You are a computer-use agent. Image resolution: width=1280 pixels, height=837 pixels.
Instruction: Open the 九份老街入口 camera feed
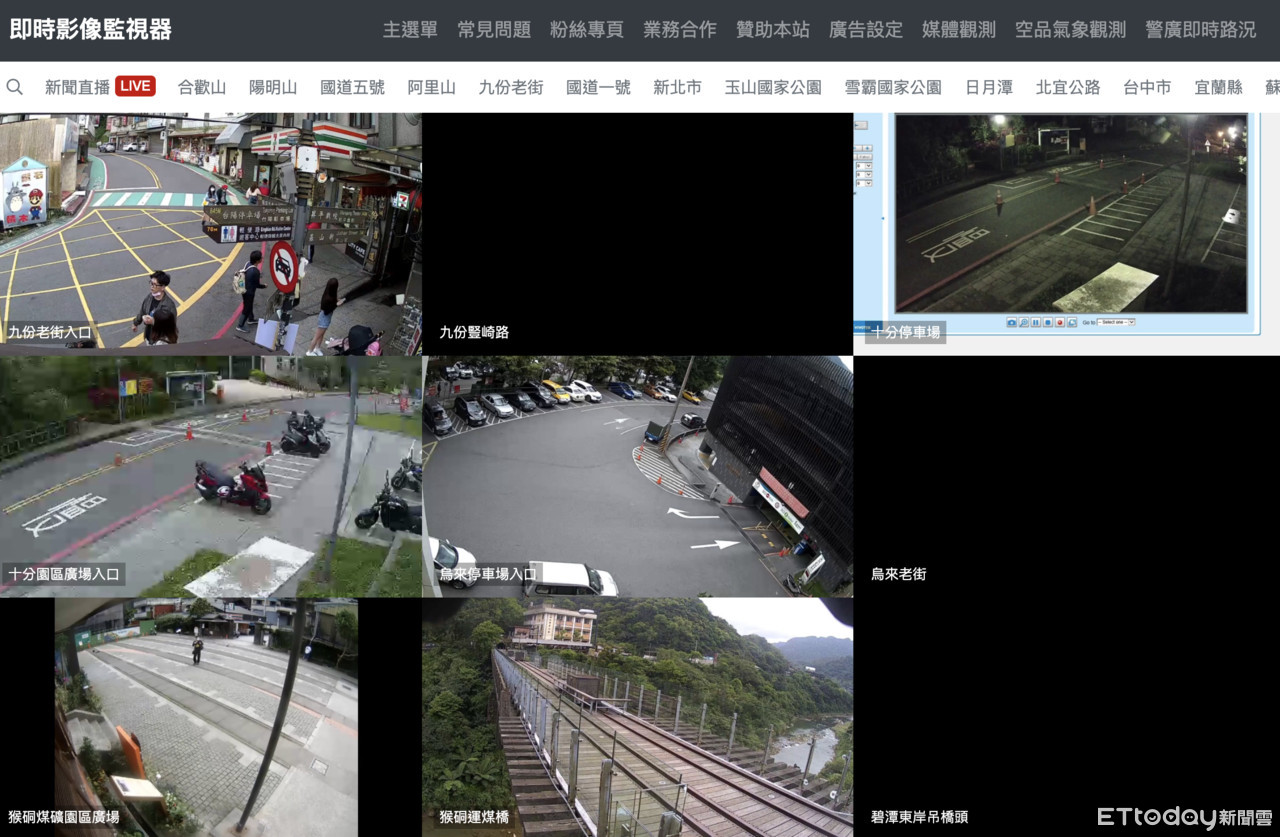point(210,233)
